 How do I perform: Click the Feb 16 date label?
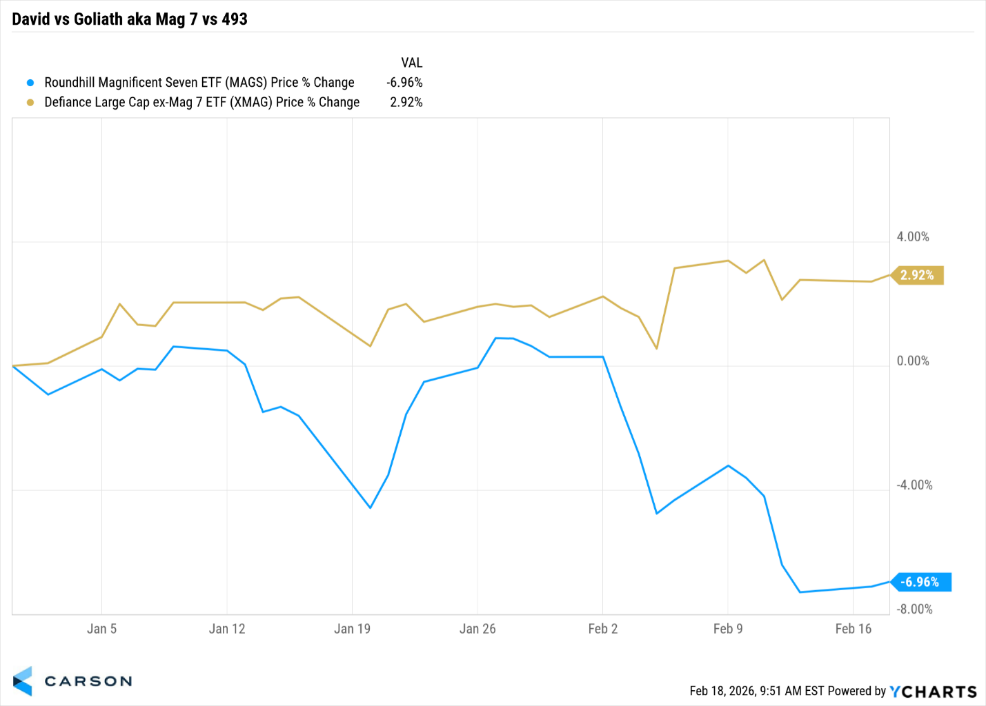click(x=853, y=629)
